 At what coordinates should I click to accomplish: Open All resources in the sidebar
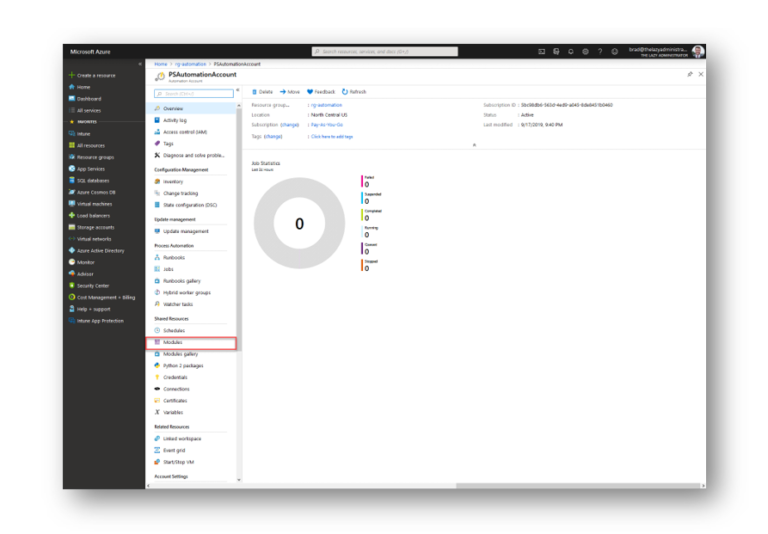[x=91, y=146]
